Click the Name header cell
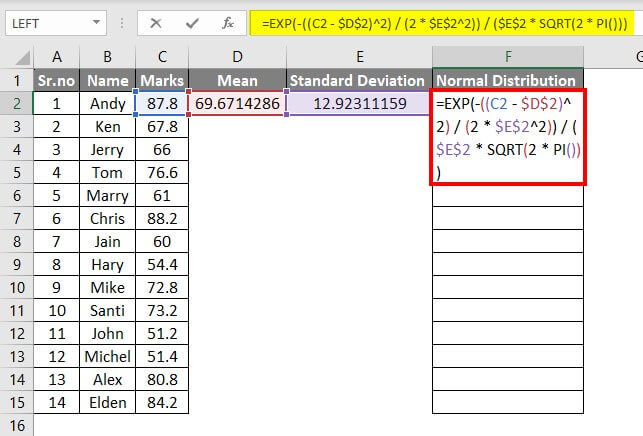This screenshot has height=436, width=643. click(107, 80)
